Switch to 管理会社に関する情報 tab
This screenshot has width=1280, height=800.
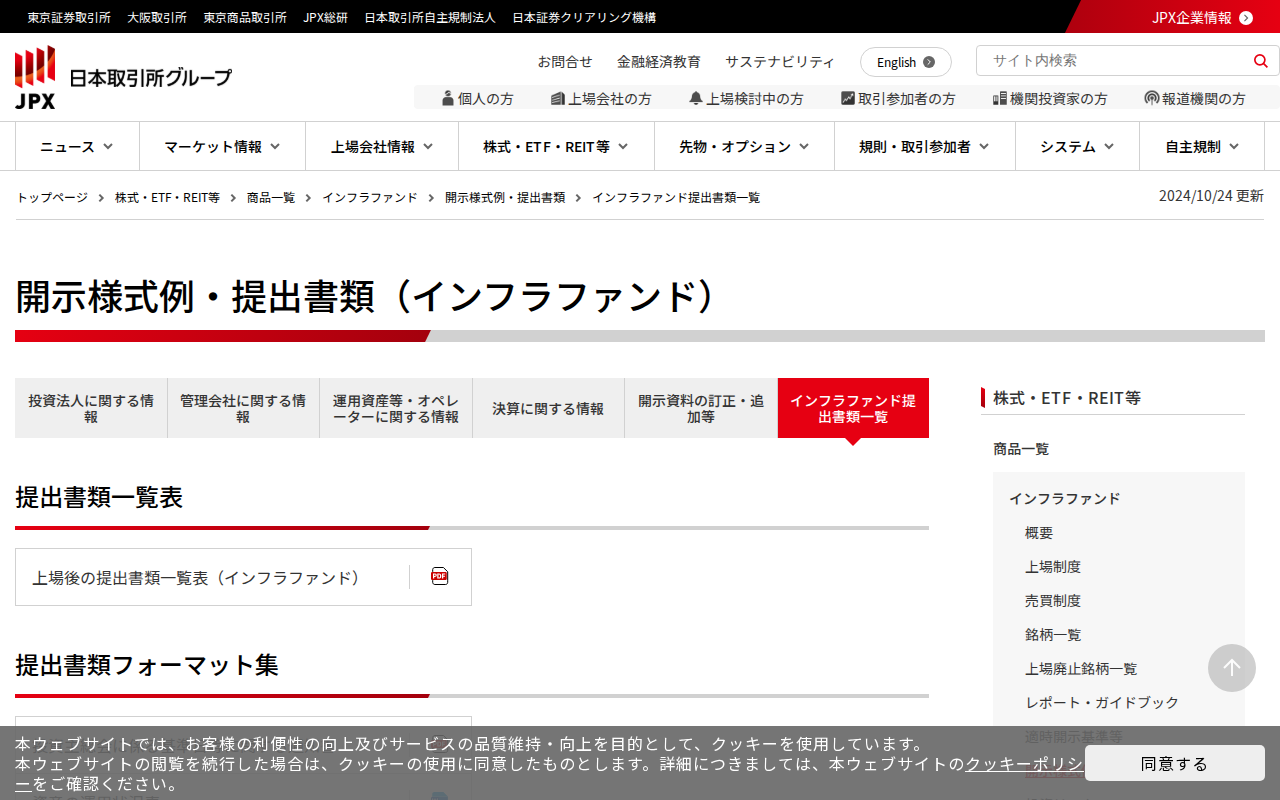(243, 408)
